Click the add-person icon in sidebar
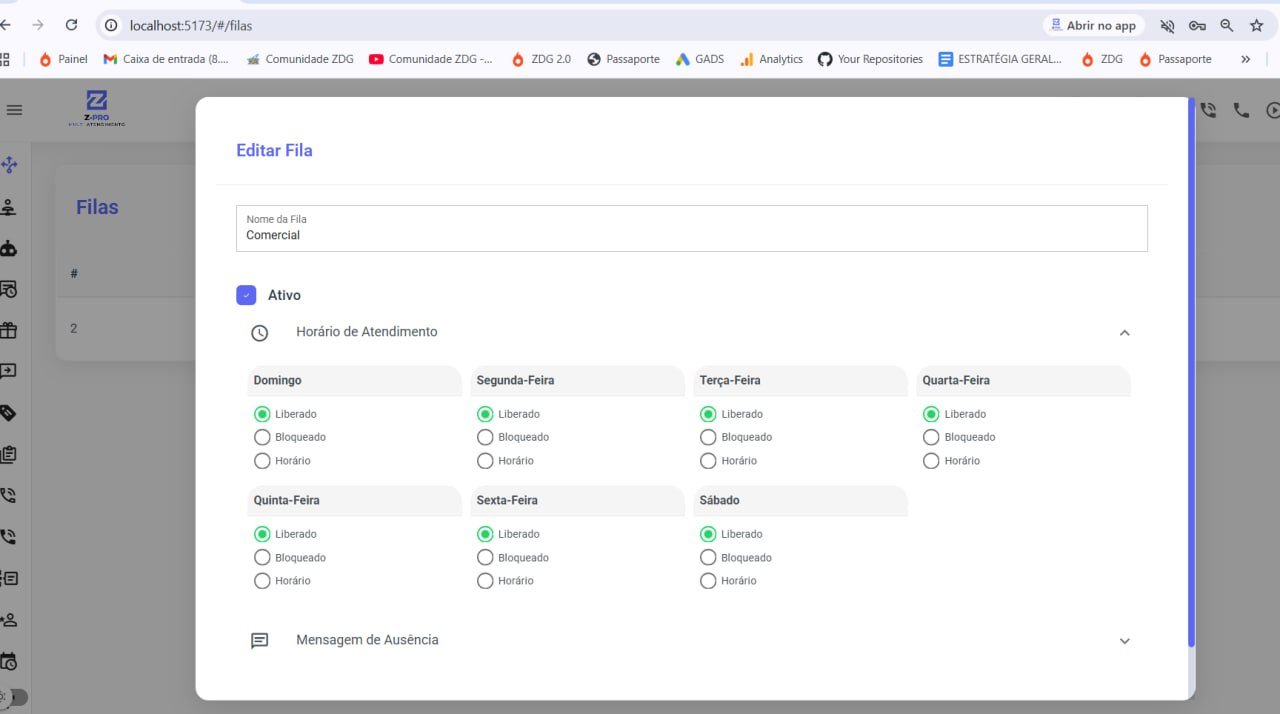1280x714 pixels. coord(9,620)
